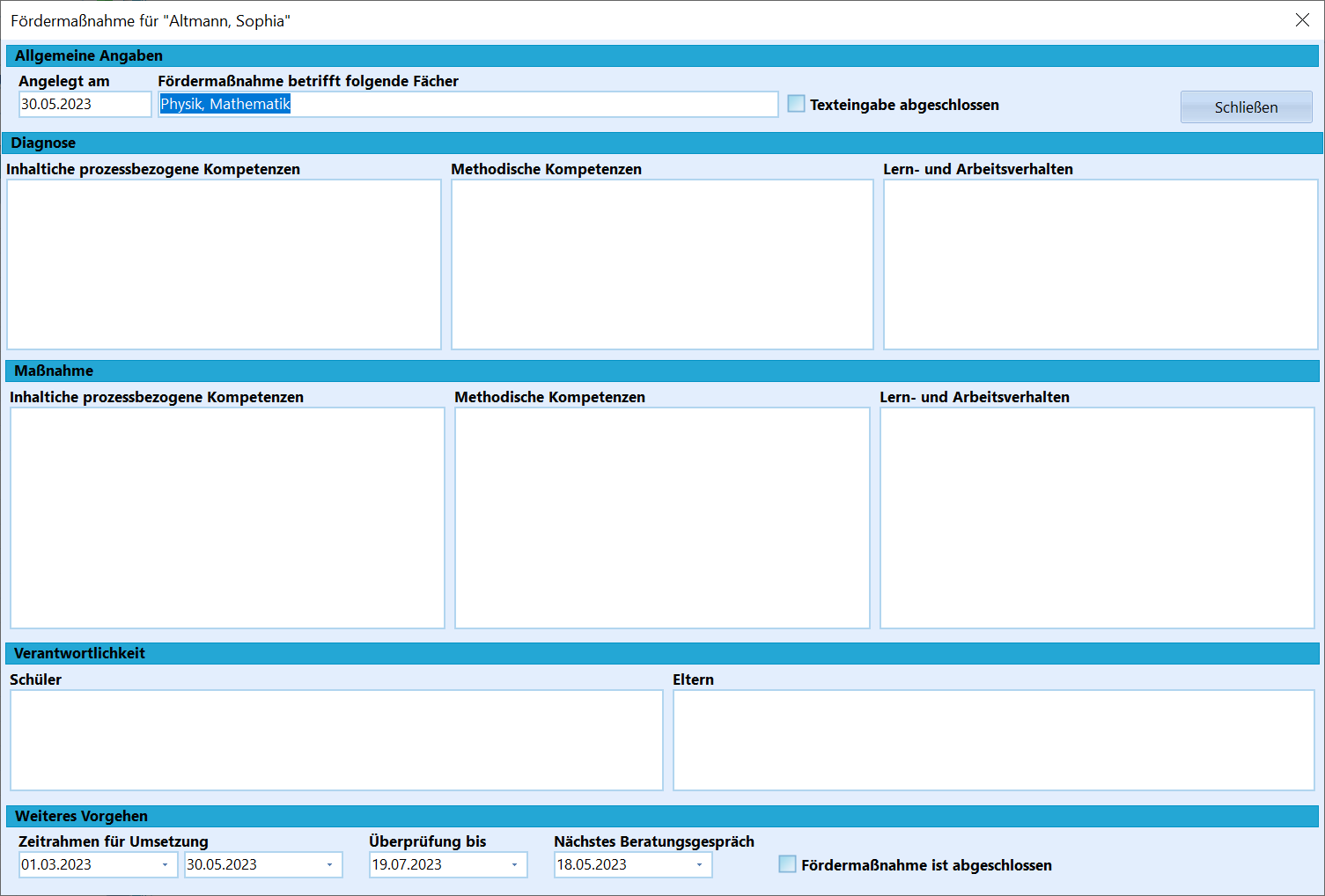Enable Texteingabe abgeschlossen checkbox
1325x896 pixels.
click(x=796, y=104)
